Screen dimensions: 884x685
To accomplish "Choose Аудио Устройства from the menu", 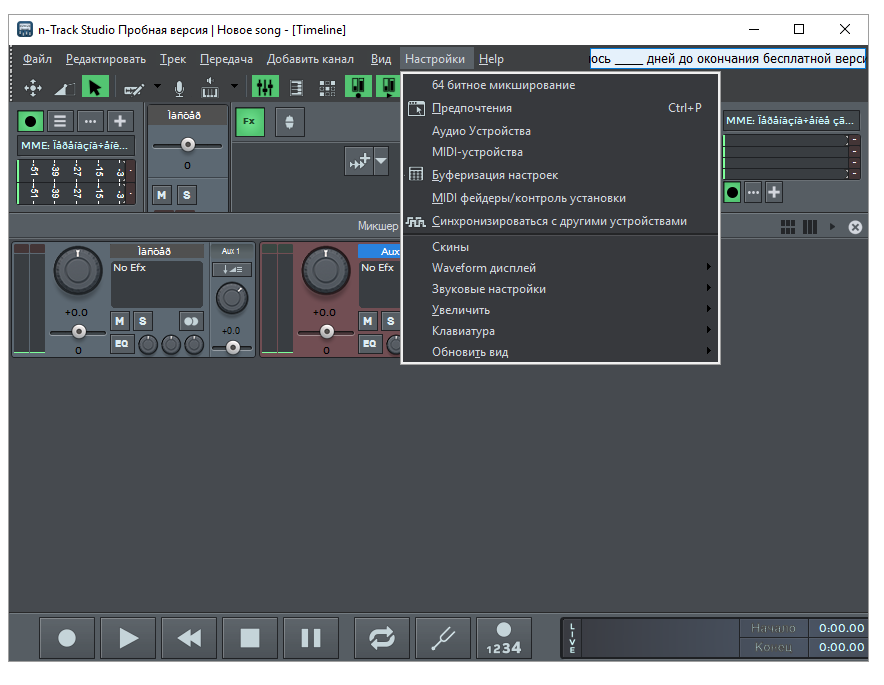I will pos(481,131).
